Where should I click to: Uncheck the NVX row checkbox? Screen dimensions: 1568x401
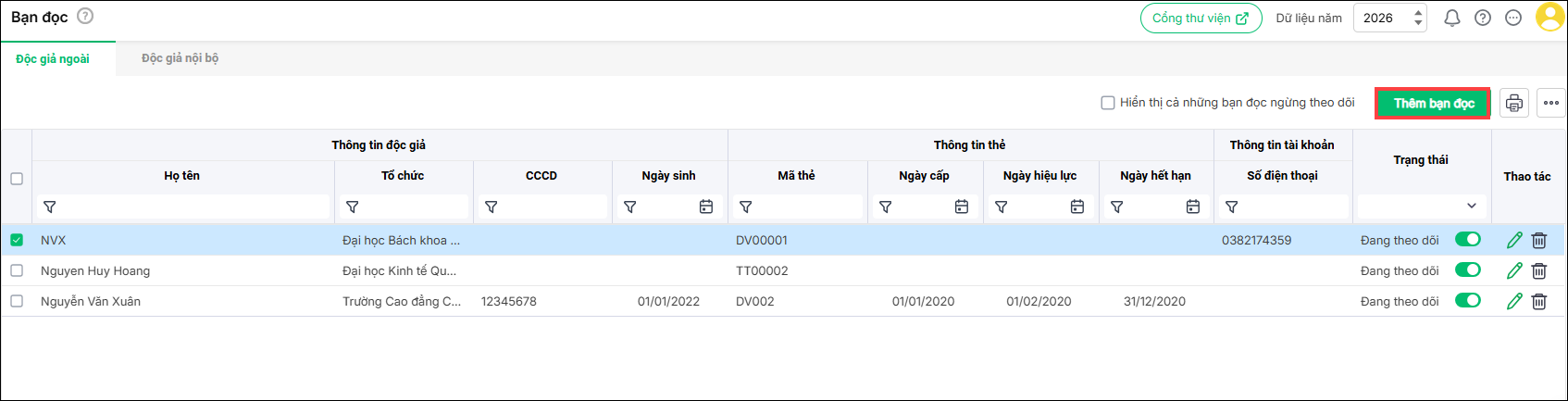17,241
